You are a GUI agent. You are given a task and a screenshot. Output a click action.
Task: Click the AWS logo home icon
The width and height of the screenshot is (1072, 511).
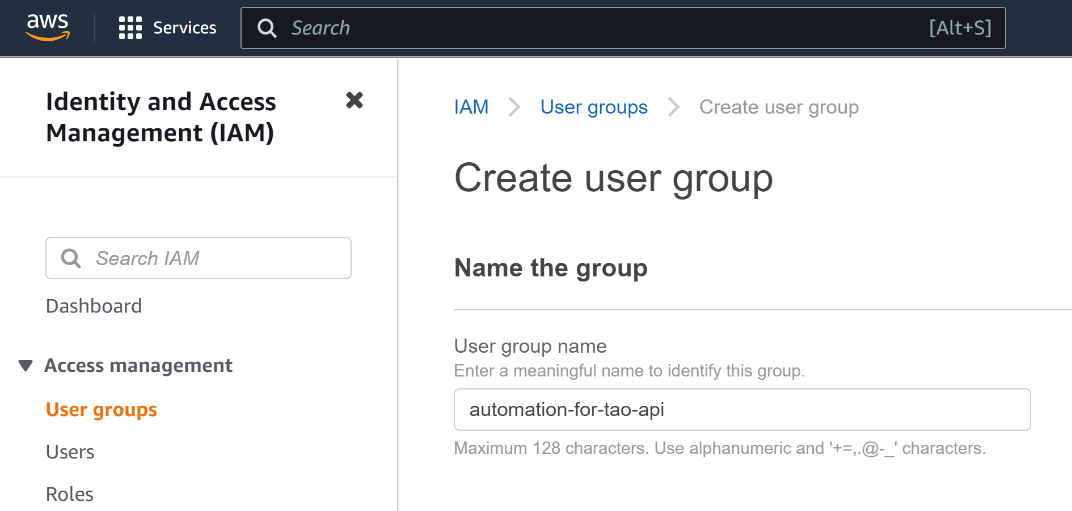coord(47,27)
